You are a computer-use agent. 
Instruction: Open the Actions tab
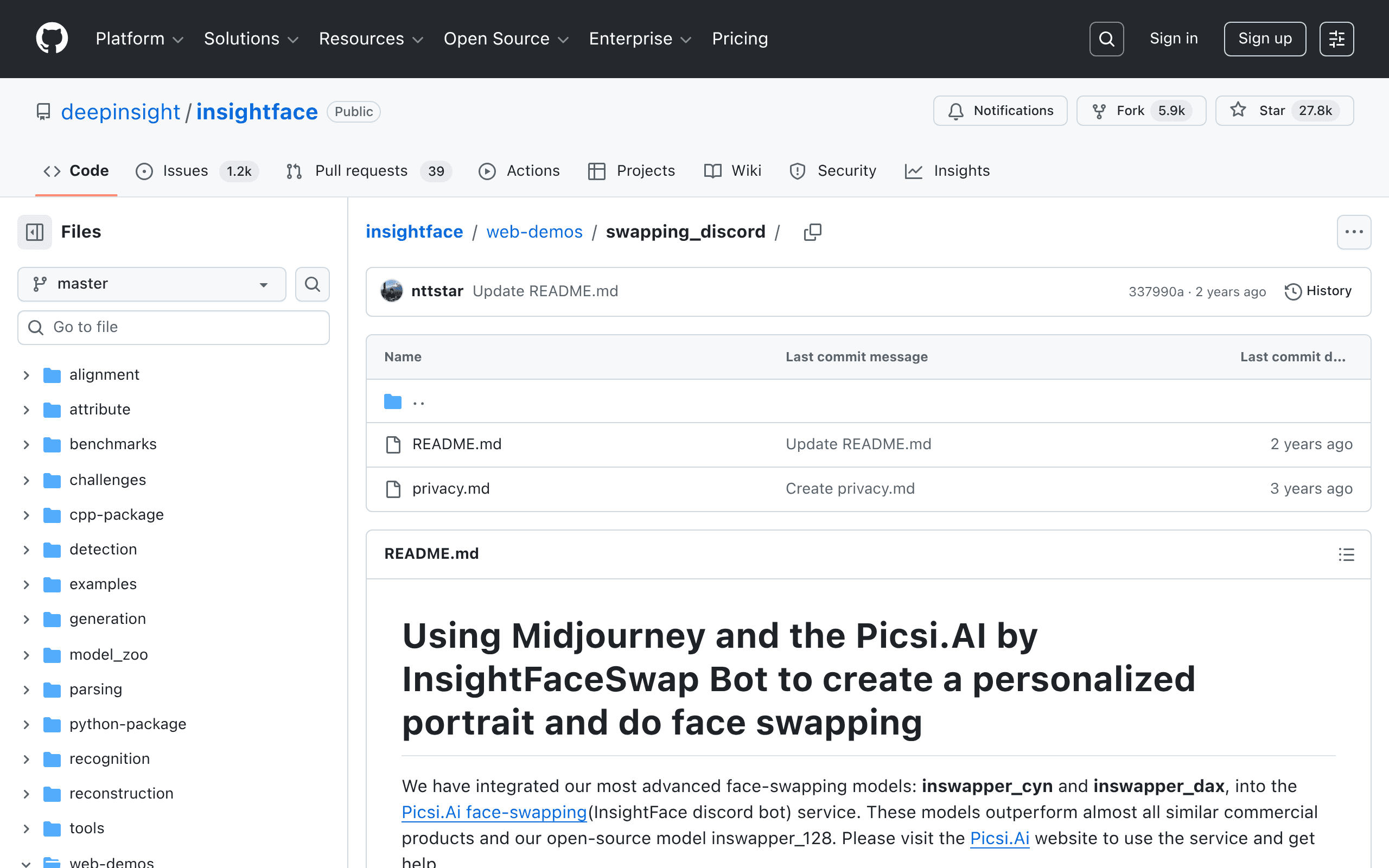pyautogui.click(x=519, y=171)
